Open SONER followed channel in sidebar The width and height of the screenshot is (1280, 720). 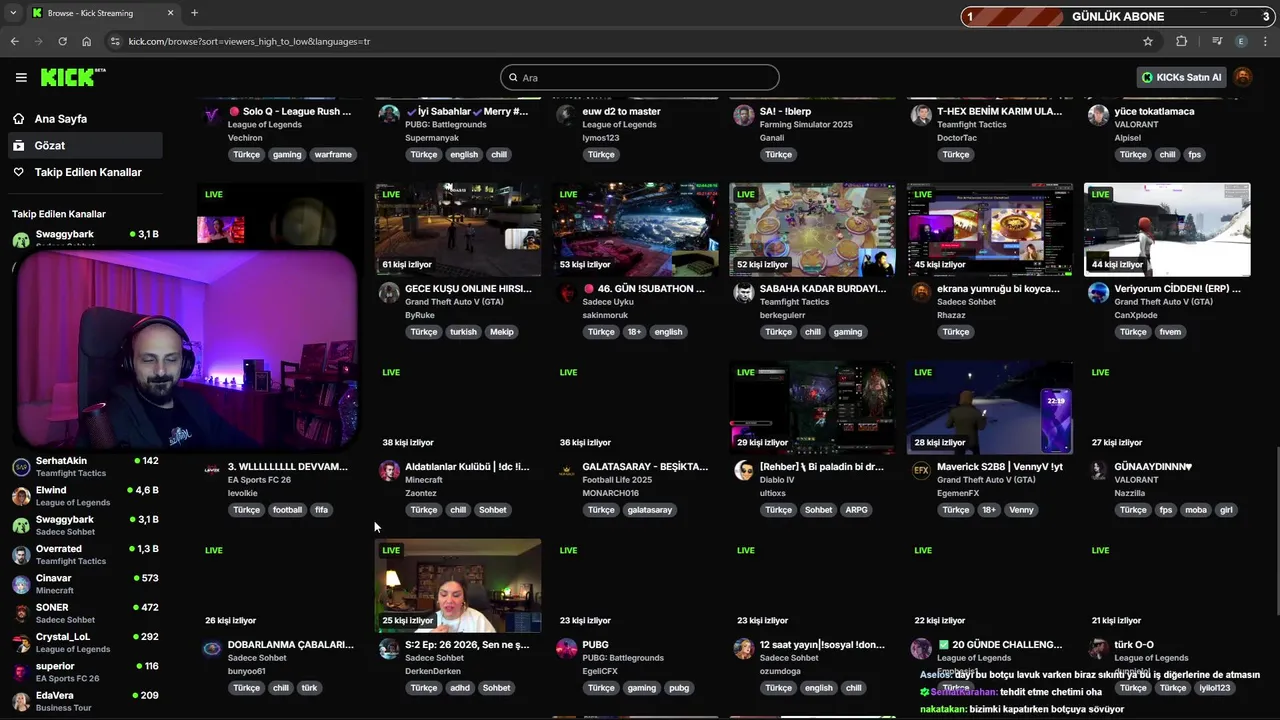[x=85, y=613]
